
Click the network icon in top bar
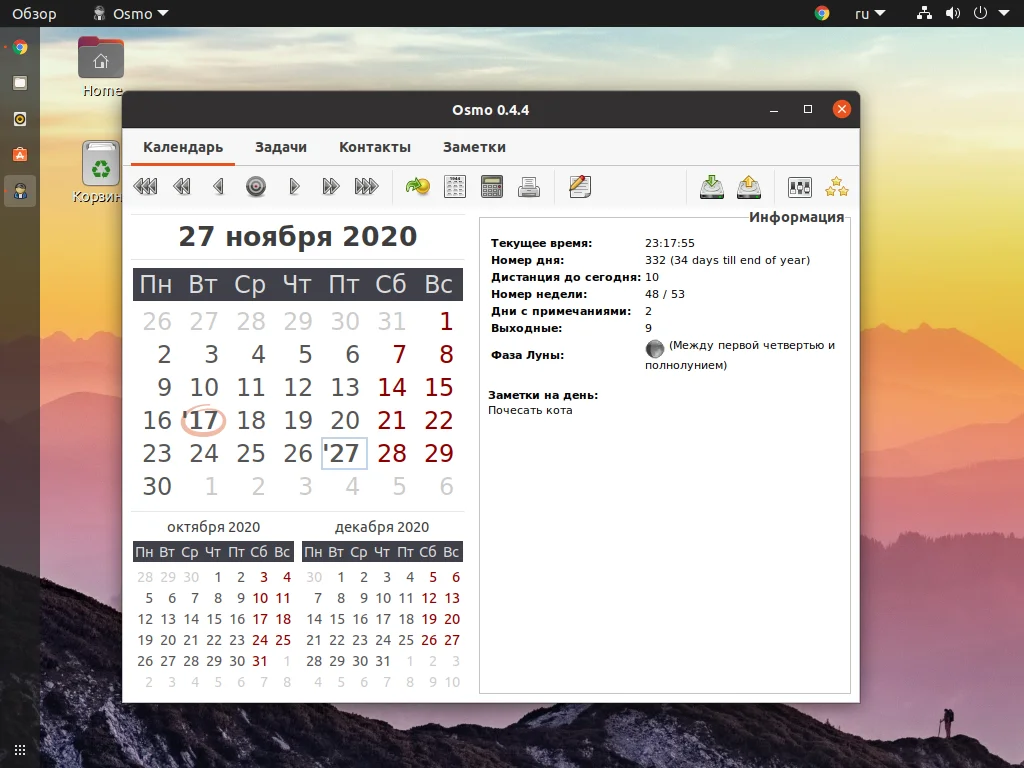point(924,13)
